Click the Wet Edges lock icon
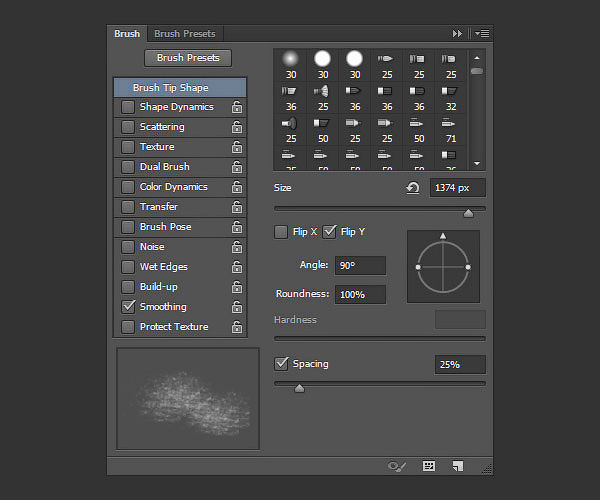 point(237,267)
